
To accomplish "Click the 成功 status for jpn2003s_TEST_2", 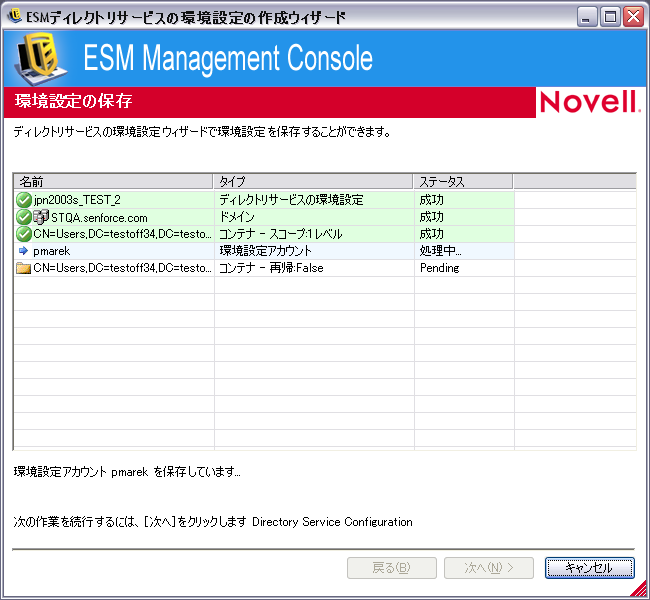I will [432, 200].
